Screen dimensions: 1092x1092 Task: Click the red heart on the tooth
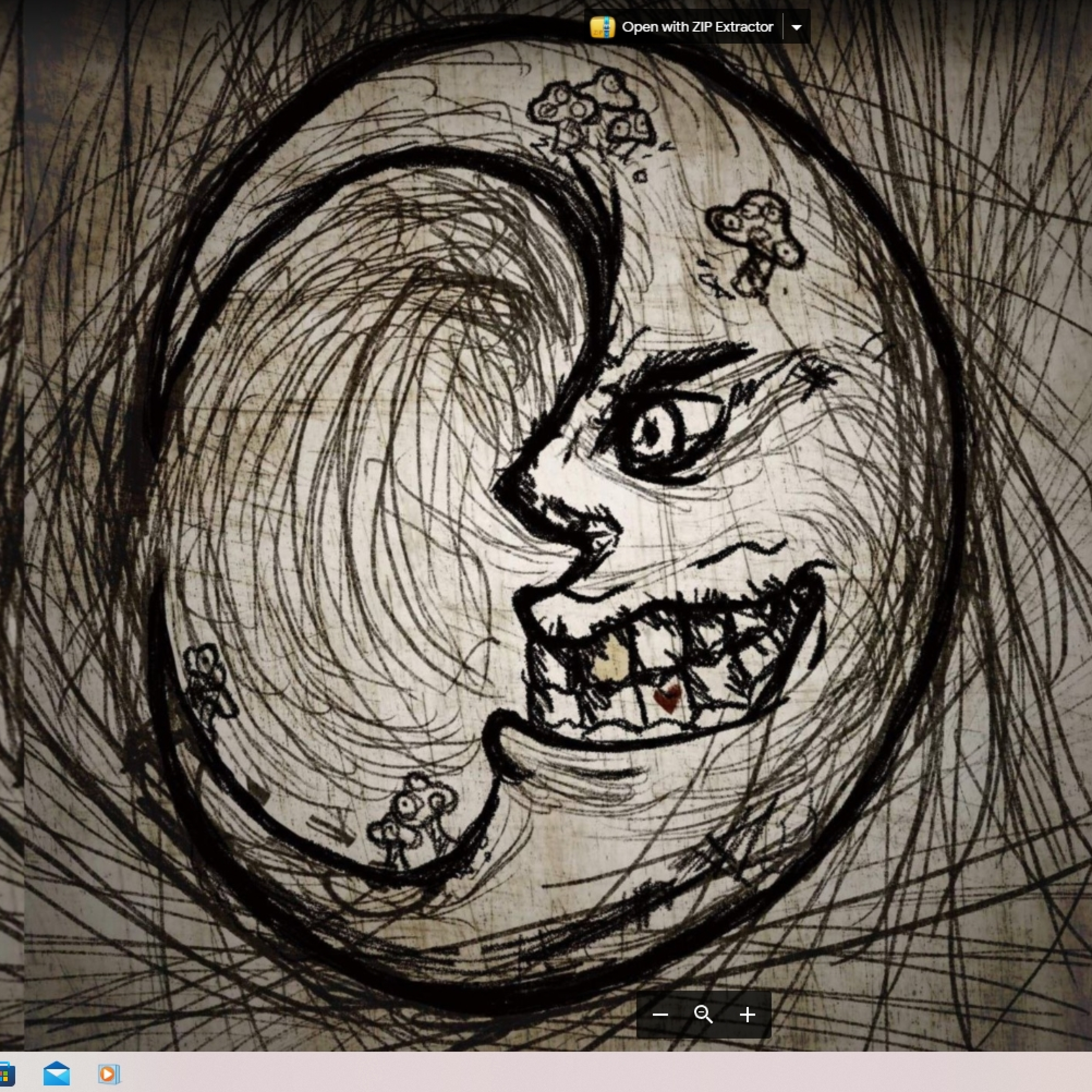coord(668,698)
